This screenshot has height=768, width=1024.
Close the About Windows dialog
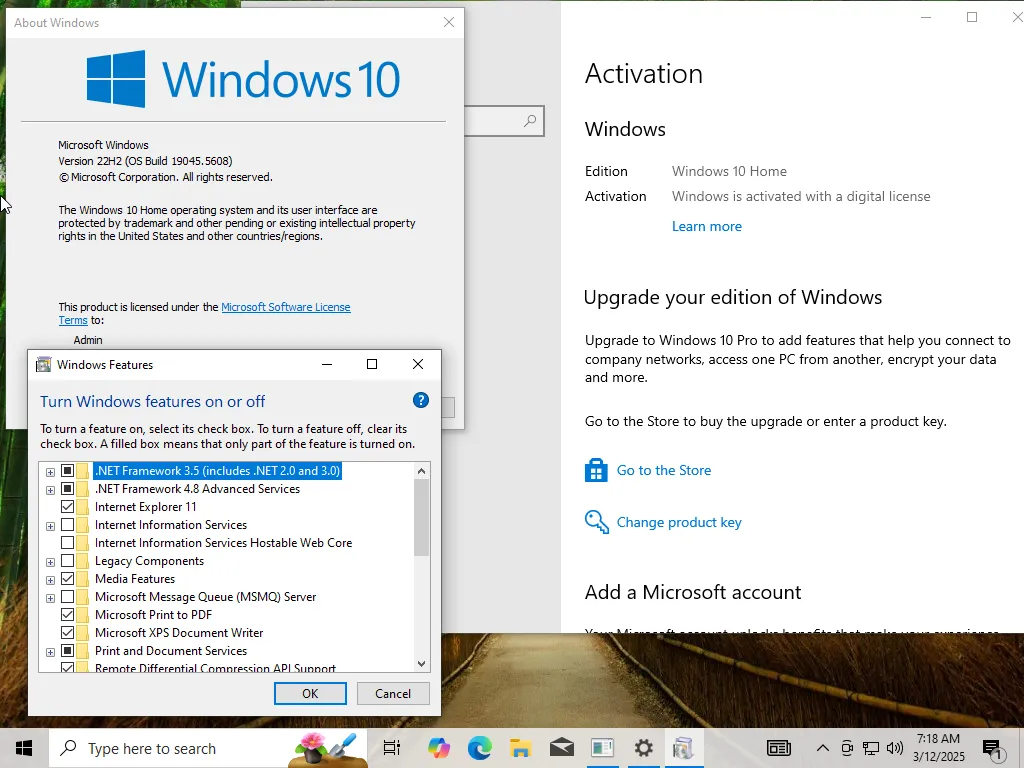point(449,22)
